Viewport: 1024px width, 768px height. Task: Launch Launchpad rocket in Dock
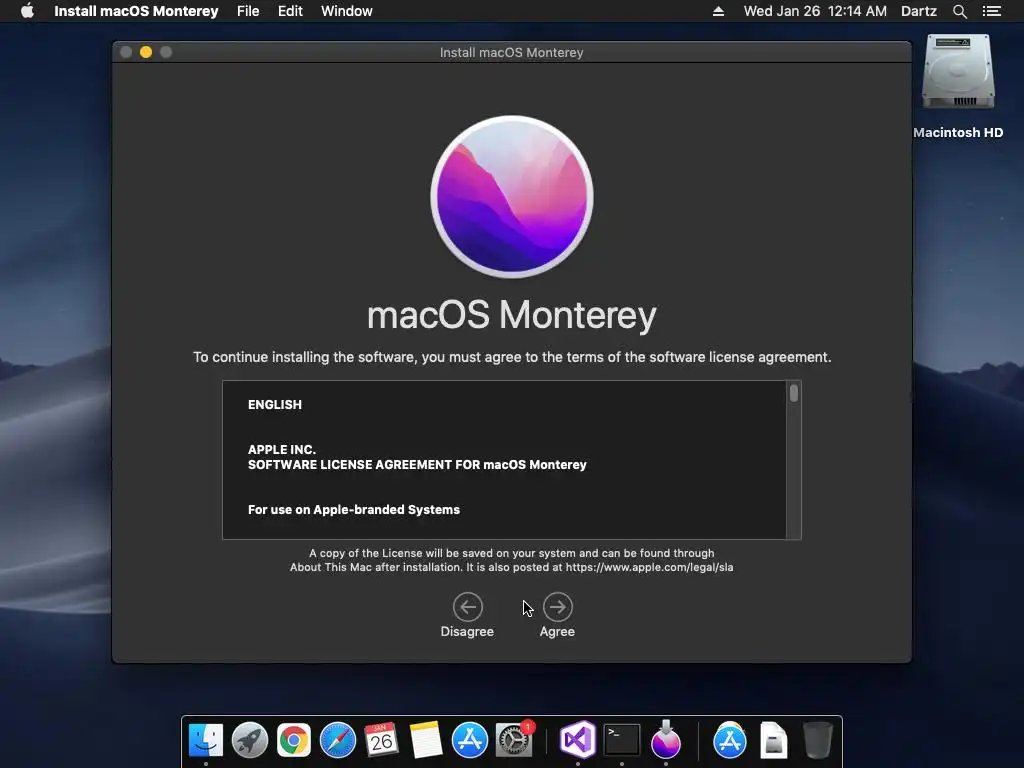[x=249, y=740]
